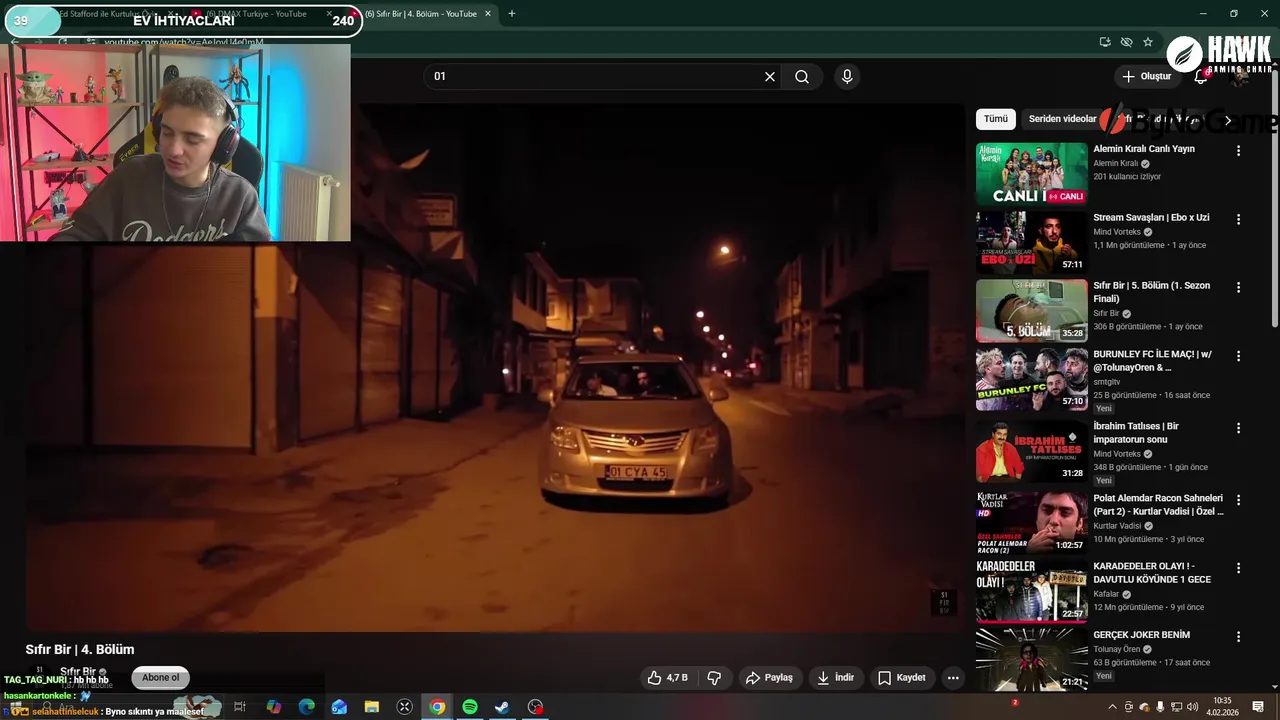Click the system tray microphone icon

pyautogui.click(x=1160, y=707)
